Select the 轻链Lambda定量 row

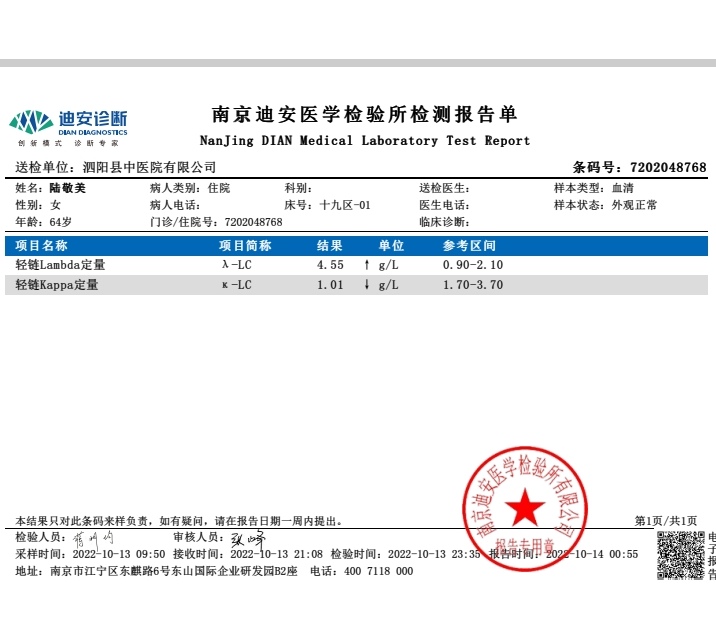61,265
